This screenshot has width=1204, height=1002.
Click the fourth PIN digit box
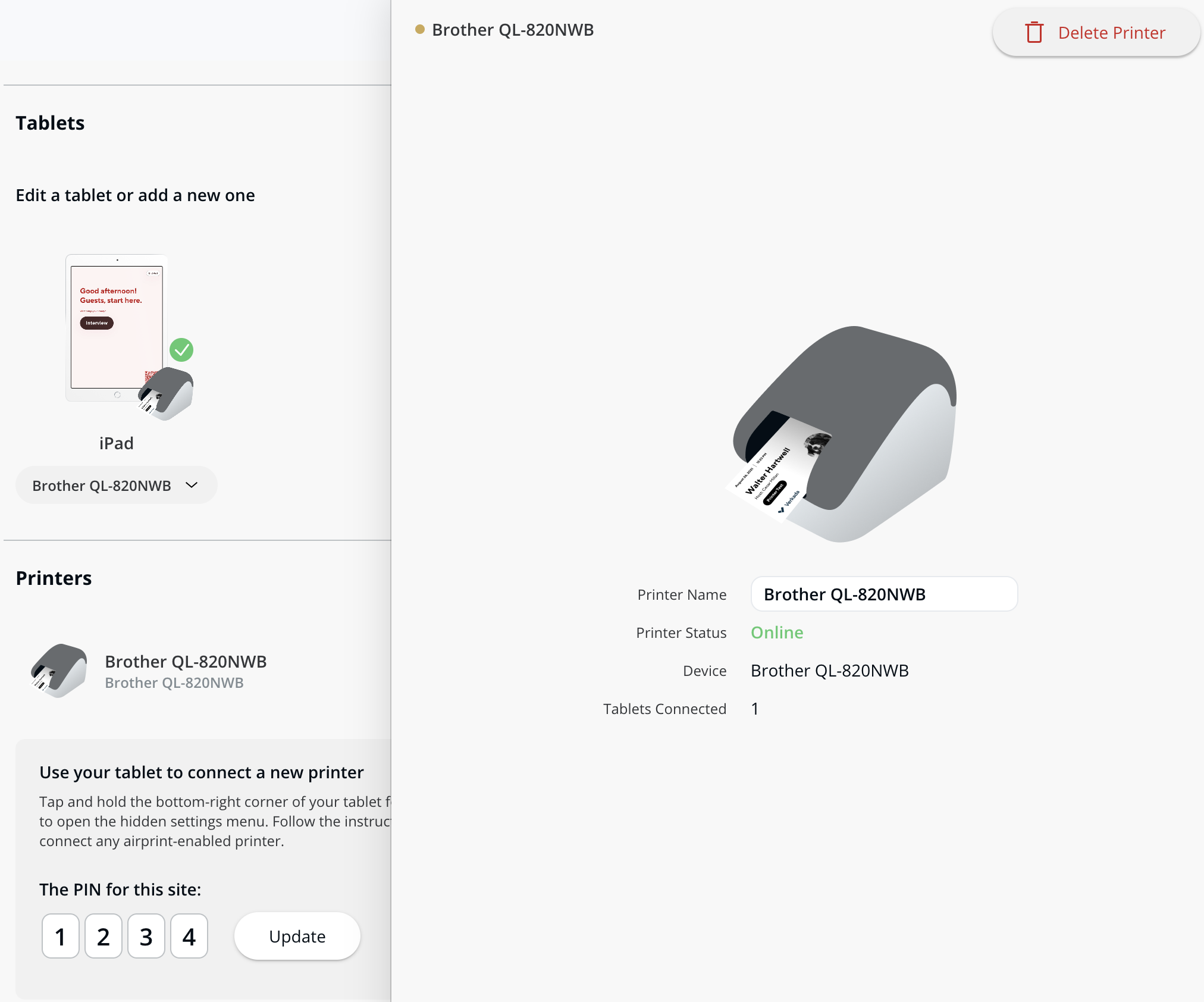coord(189,937)
